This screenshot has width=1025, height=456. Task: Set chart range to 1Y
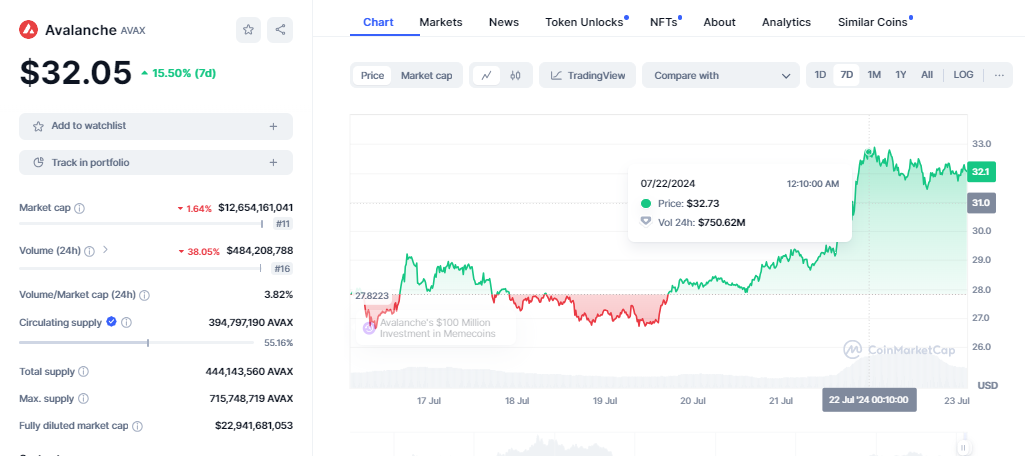(x=901, y=75)
